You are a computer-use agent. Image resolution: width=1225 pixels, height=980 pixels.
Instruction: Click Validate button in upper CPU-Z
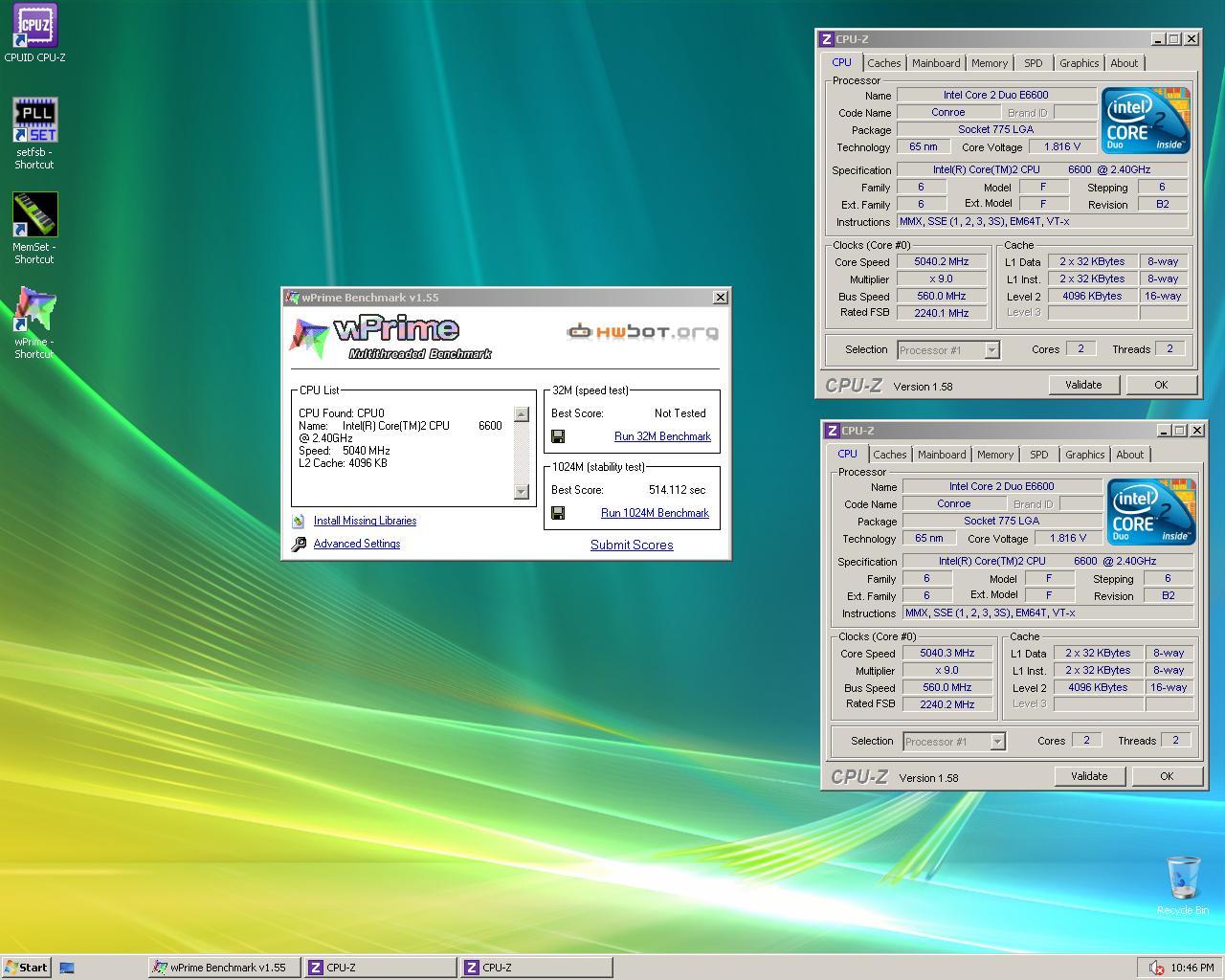pos(1083,385)
